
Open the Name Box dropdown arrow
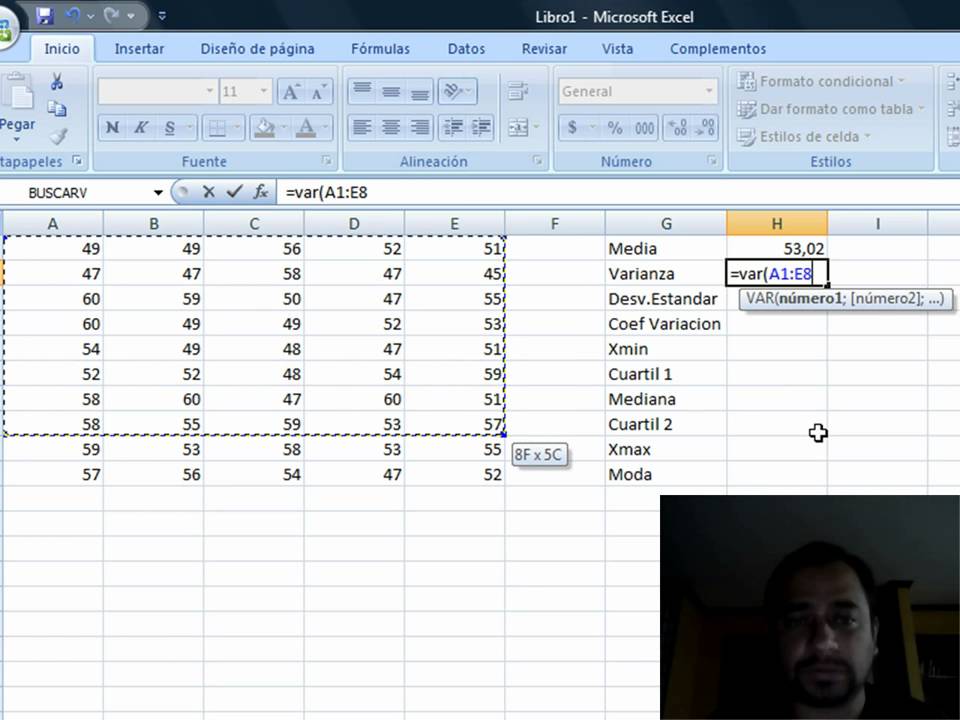158,193
